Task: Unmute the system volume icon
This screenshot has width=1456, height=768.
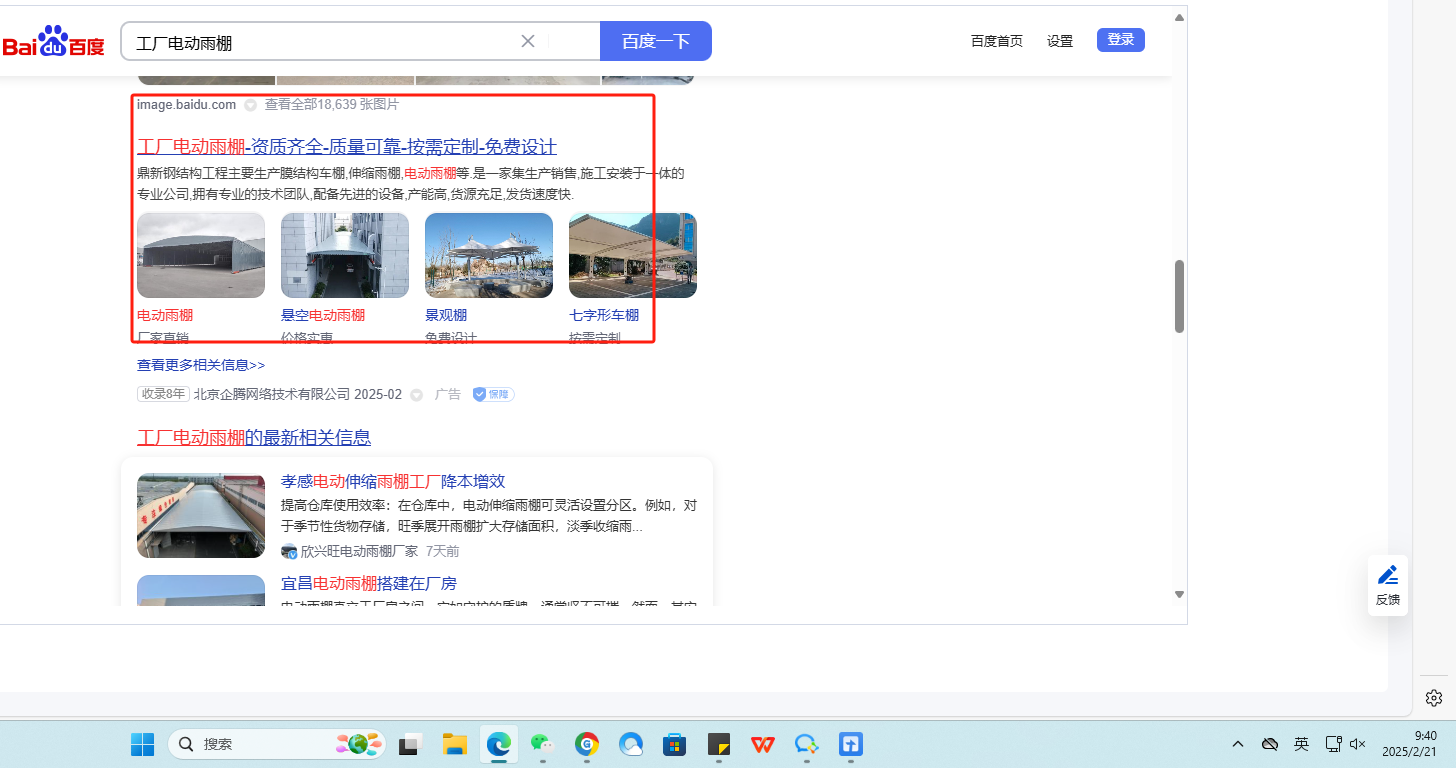Action: [x=1357, y=744]
